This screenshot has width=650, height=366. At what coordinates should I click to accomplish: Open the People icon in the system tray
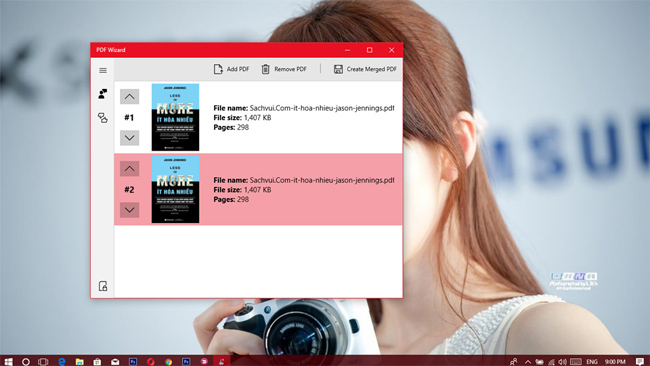coord(514,362)
